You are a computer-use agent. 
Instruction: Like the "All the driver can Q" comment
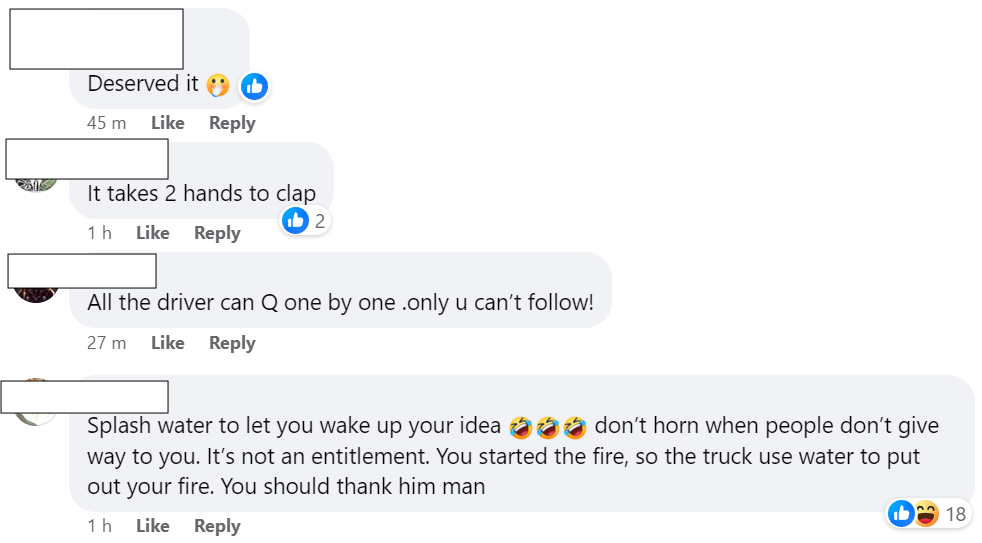[x=167, y=343]
